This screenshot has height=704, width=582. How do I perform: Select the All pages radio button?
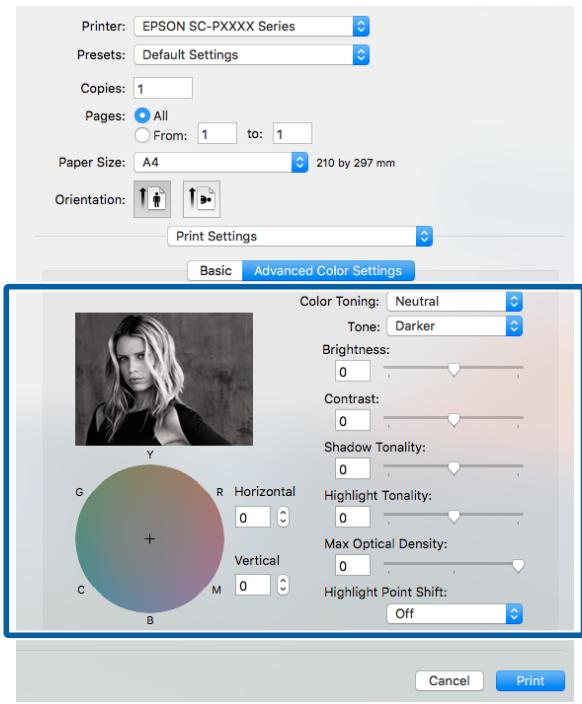click(x=142, y=116)
